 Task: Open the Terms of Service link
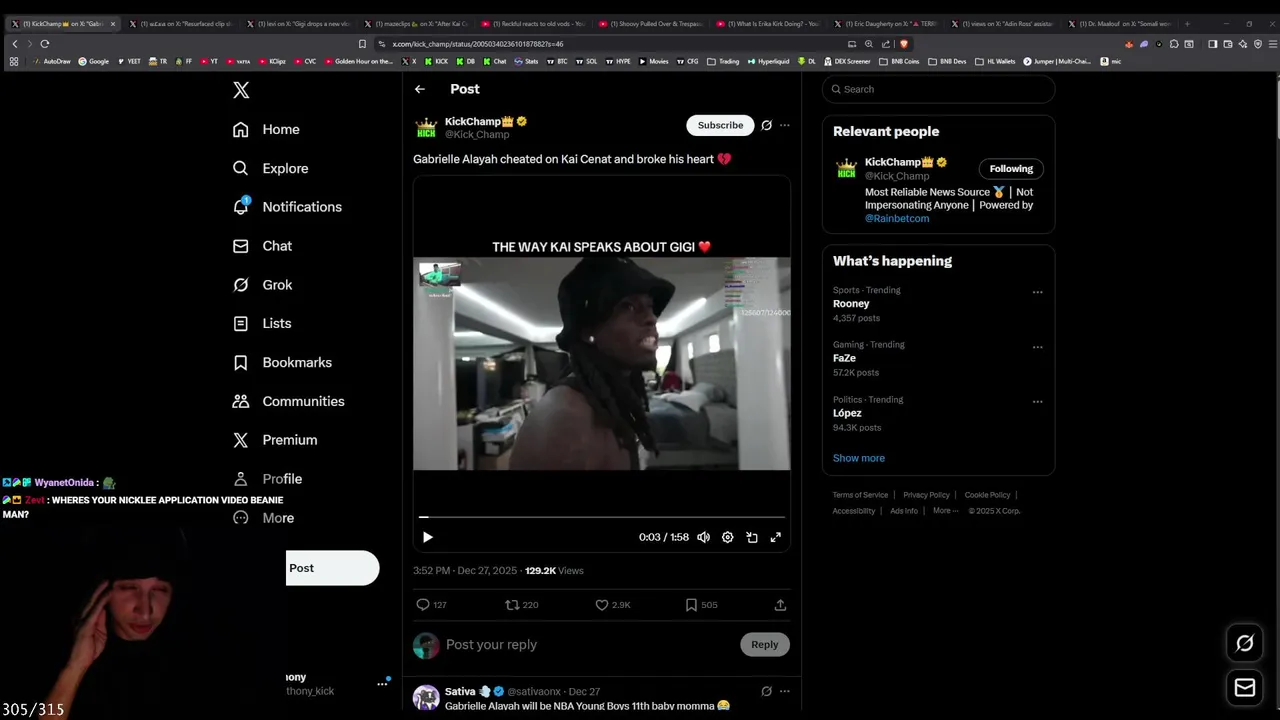point(860,495)
